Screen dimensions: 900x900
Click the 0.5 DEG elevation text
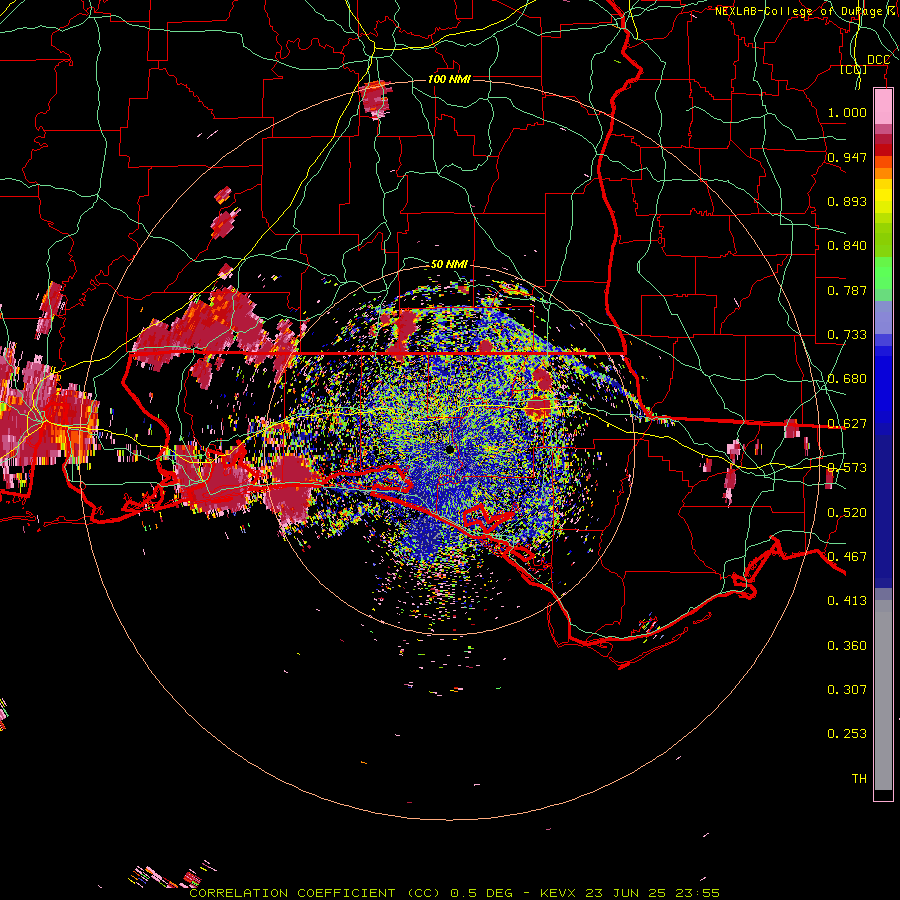click(481, 893)
